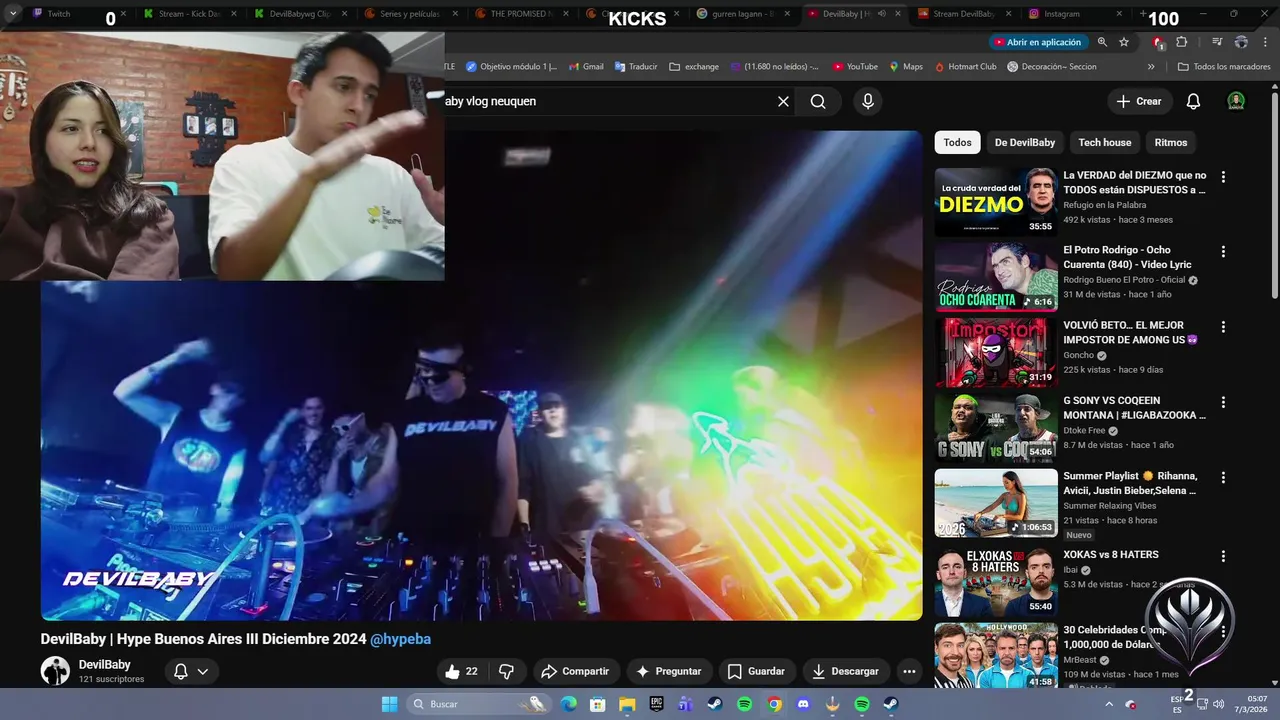
Task: Launch Microsoft Edge from the taskbar
Action: click(x=568, y=704)
